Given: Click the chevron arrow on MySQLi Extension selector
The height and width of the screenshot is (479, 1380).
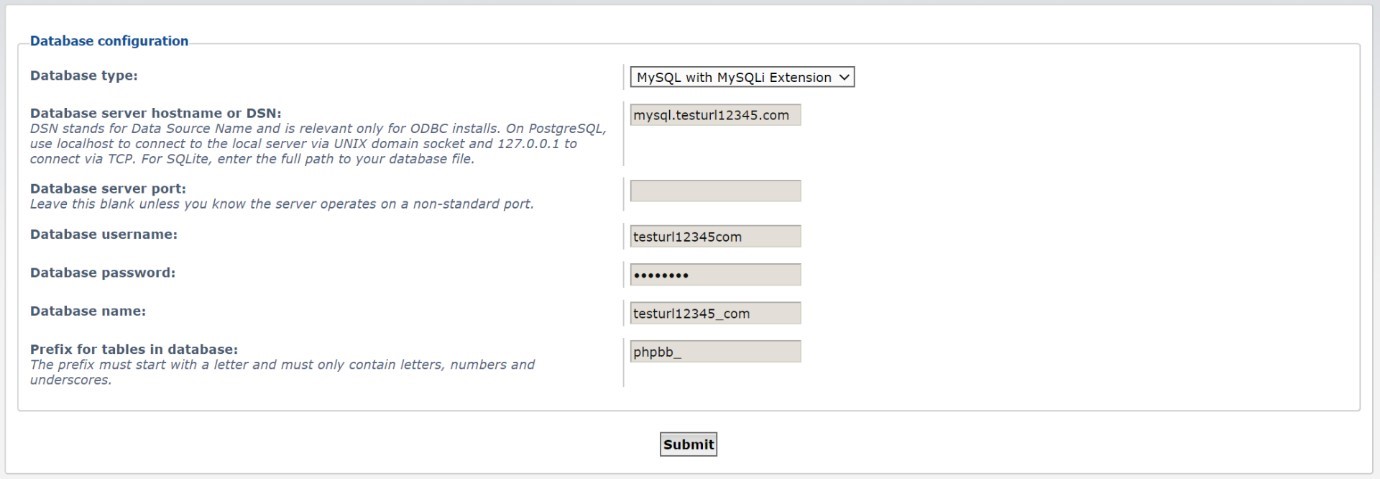Looking at the screenshot, I should pos(844,77).
